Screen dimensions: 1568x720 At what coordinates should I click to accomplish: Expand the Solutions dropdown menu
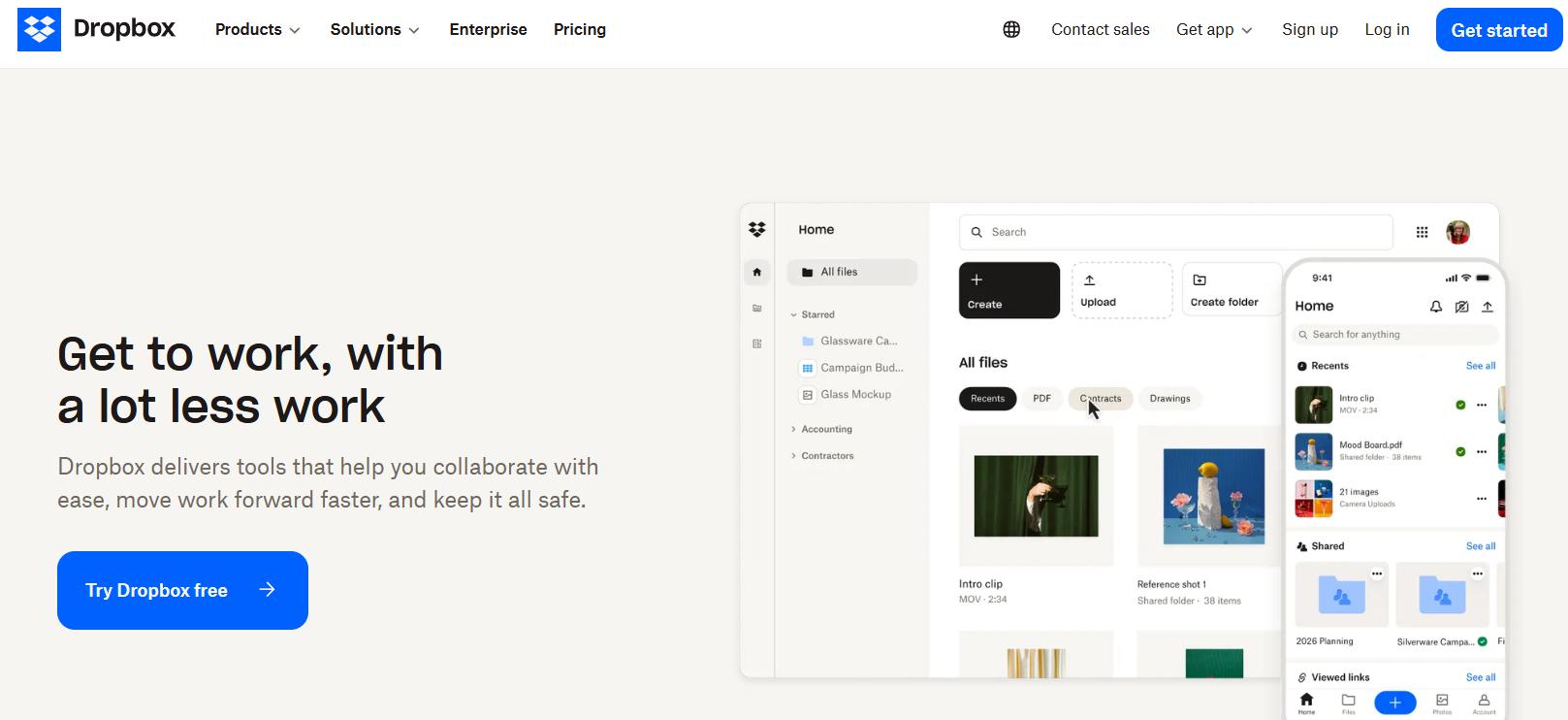click(x=374, y=30)
